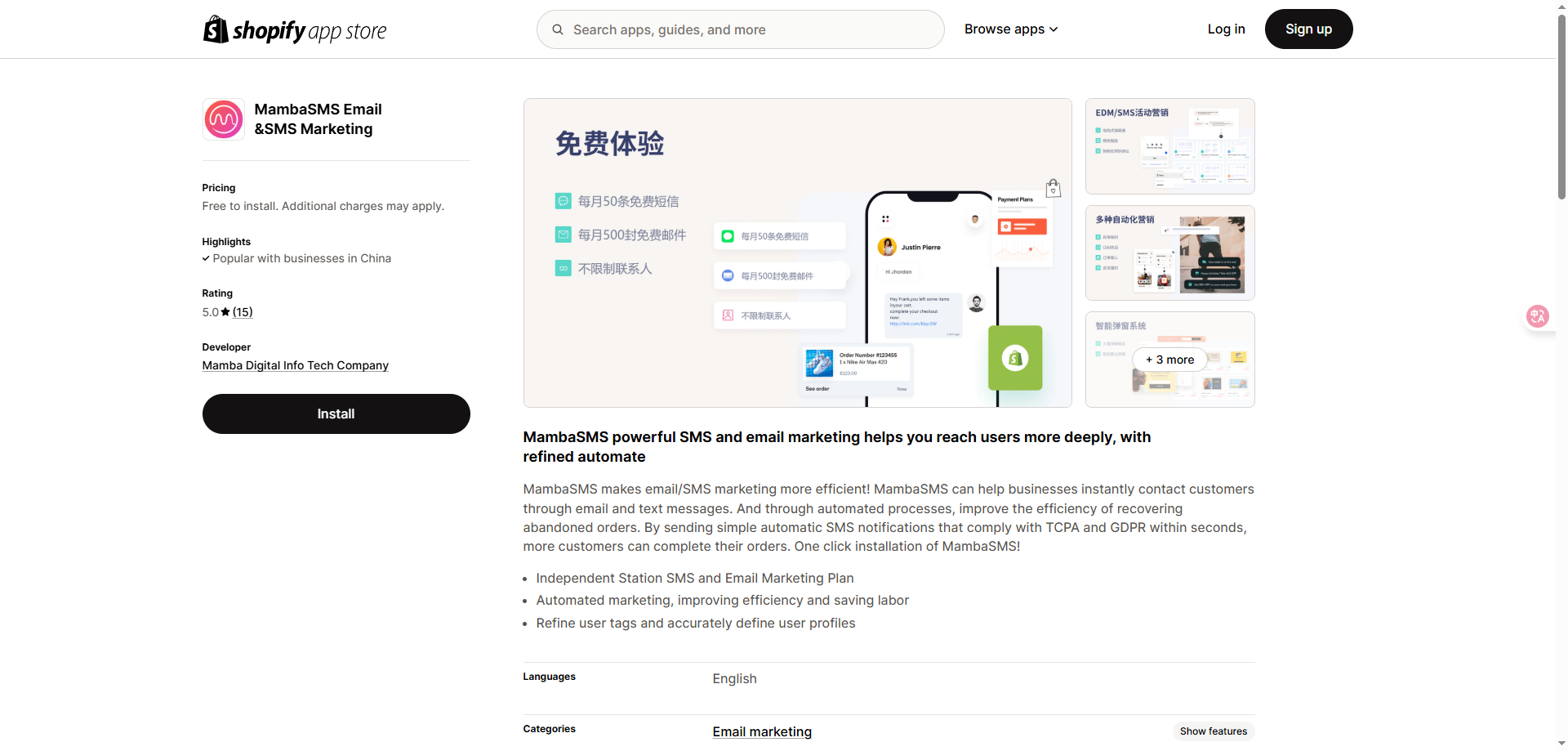Open the 多种自动化营销 thumbnail
This screenshot has height=751, width=1568.
[x=1169, y=253]
